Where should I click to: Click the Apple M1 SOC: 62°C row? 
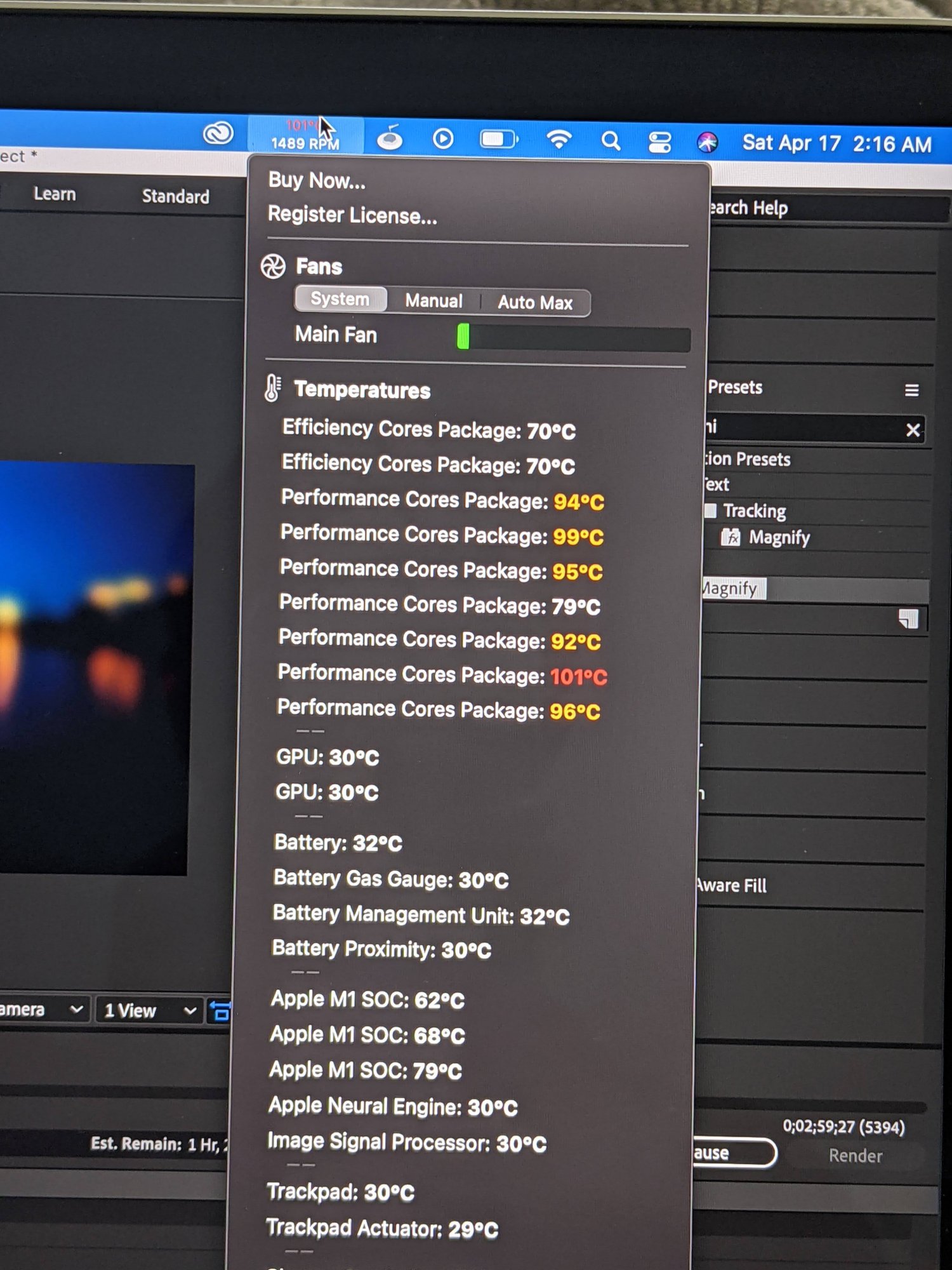point(367,999)
